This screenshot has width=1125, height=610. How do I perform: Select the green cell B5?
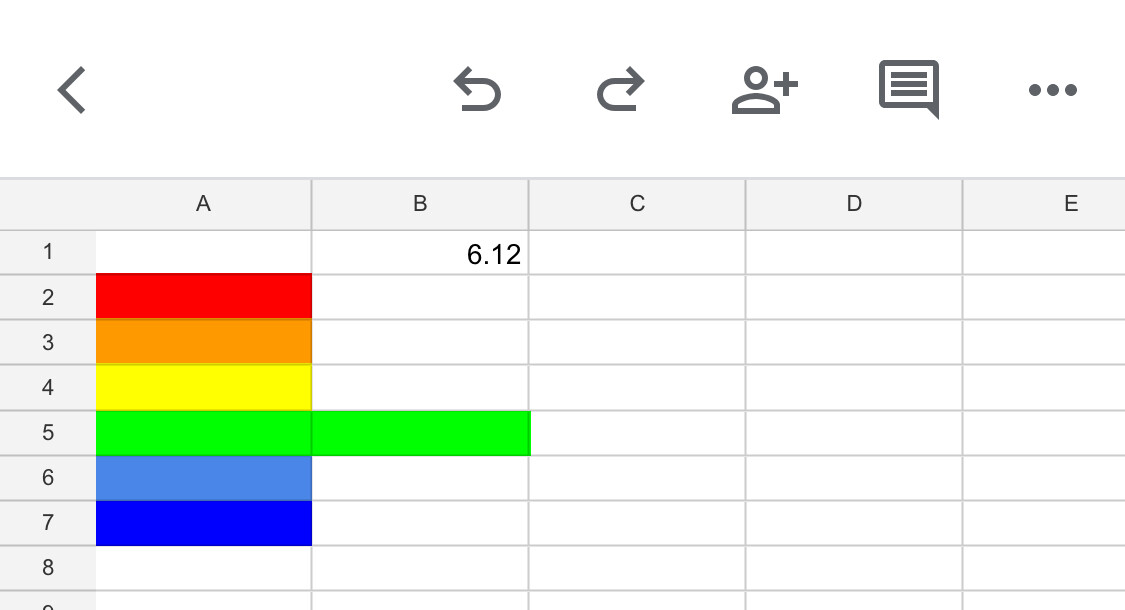coord(421,433)
